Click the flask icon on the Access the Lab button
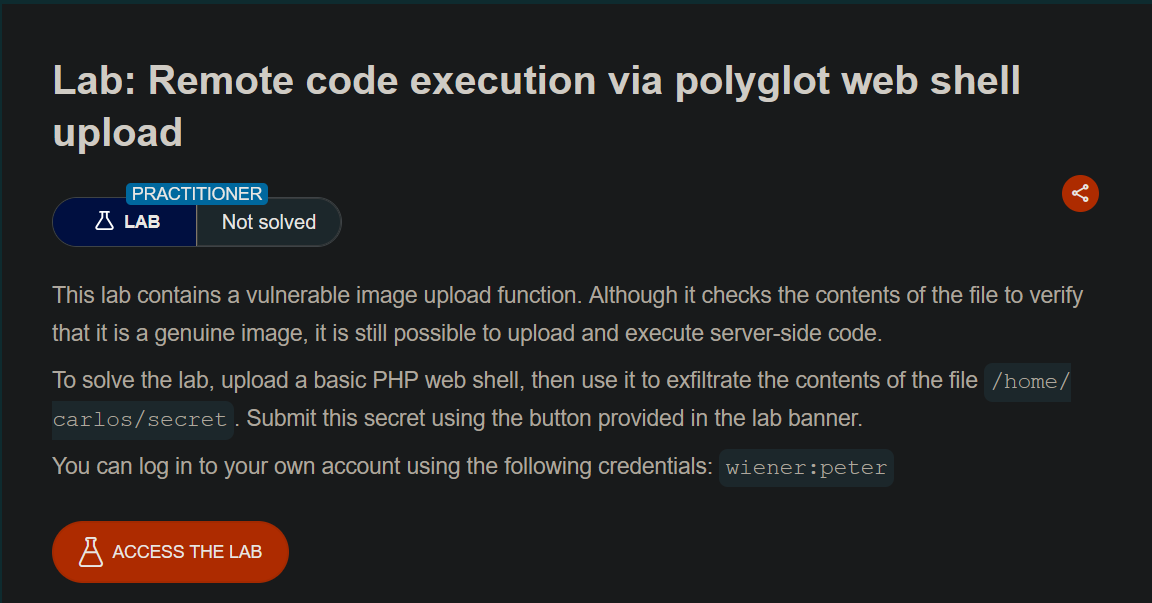This screenshot has height=603, width=1152. click(90, 552)
